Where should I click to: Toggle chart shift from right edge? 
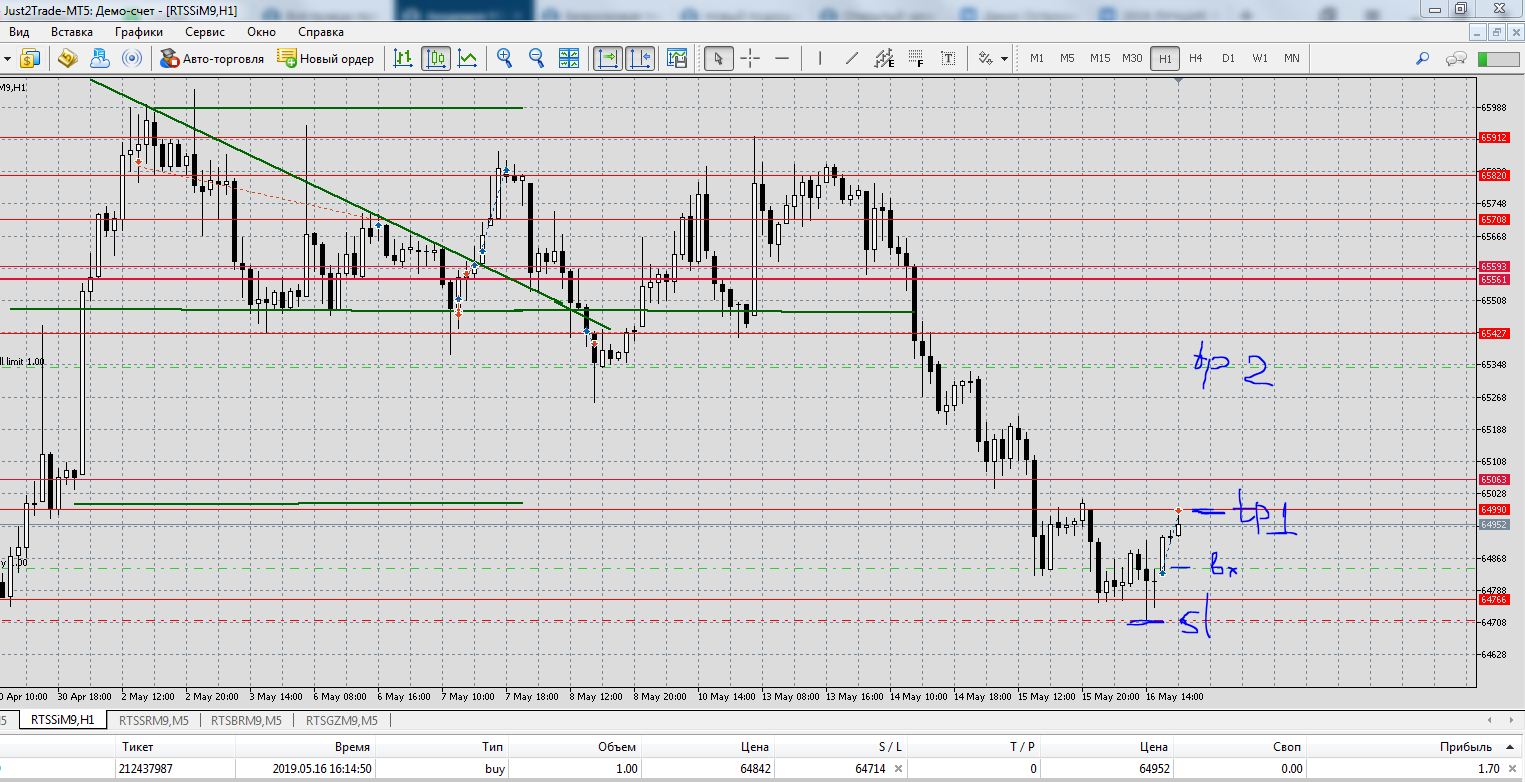tap(640, 58)
